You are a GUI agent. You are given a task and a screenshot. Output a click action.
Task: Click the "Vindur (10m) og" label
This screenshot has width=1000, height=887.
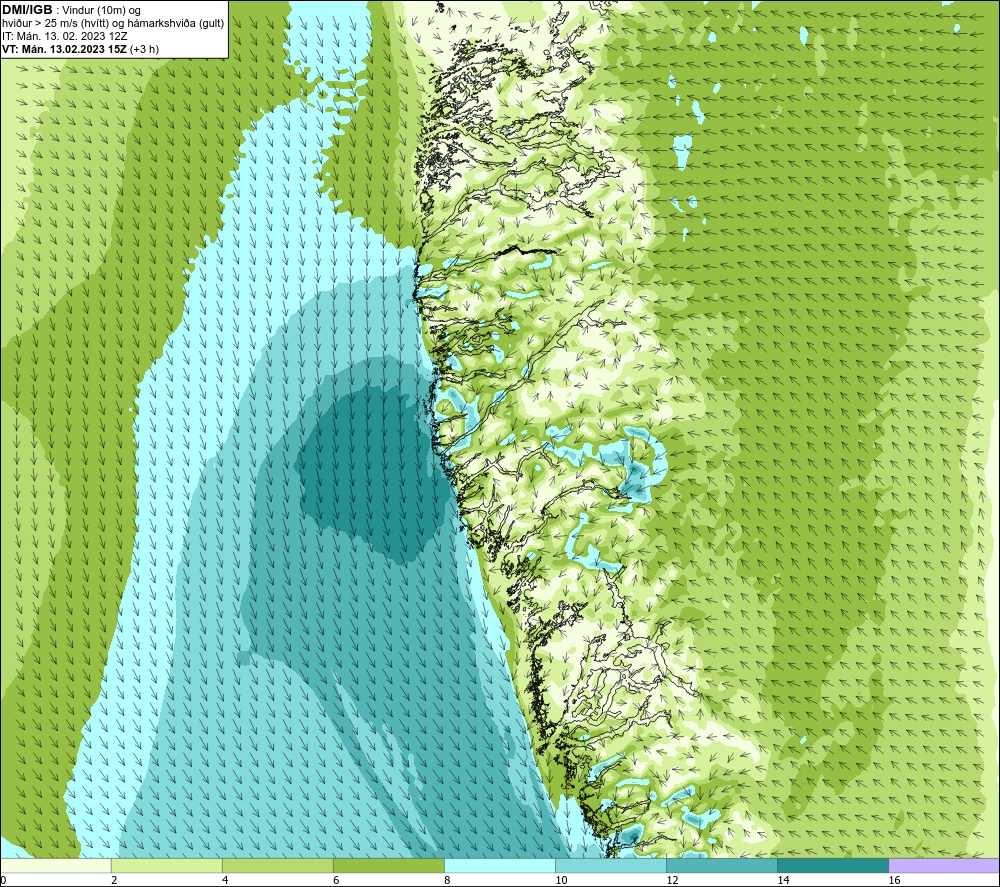[x=103, y=10]
